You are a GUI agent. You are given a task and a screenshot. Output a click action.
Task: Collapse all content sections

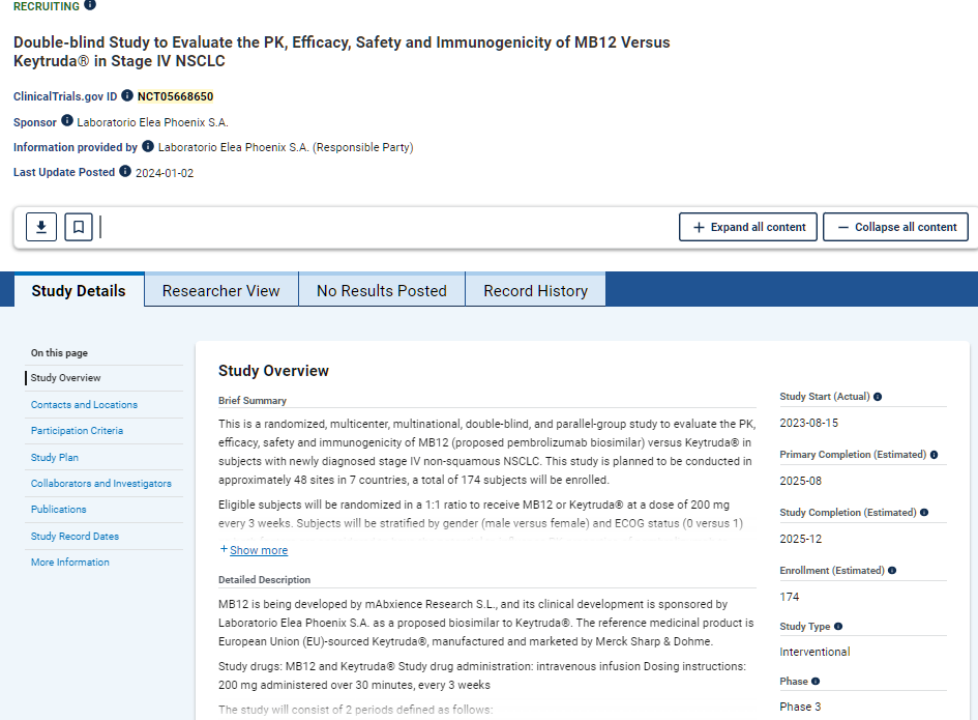point(895,227)
